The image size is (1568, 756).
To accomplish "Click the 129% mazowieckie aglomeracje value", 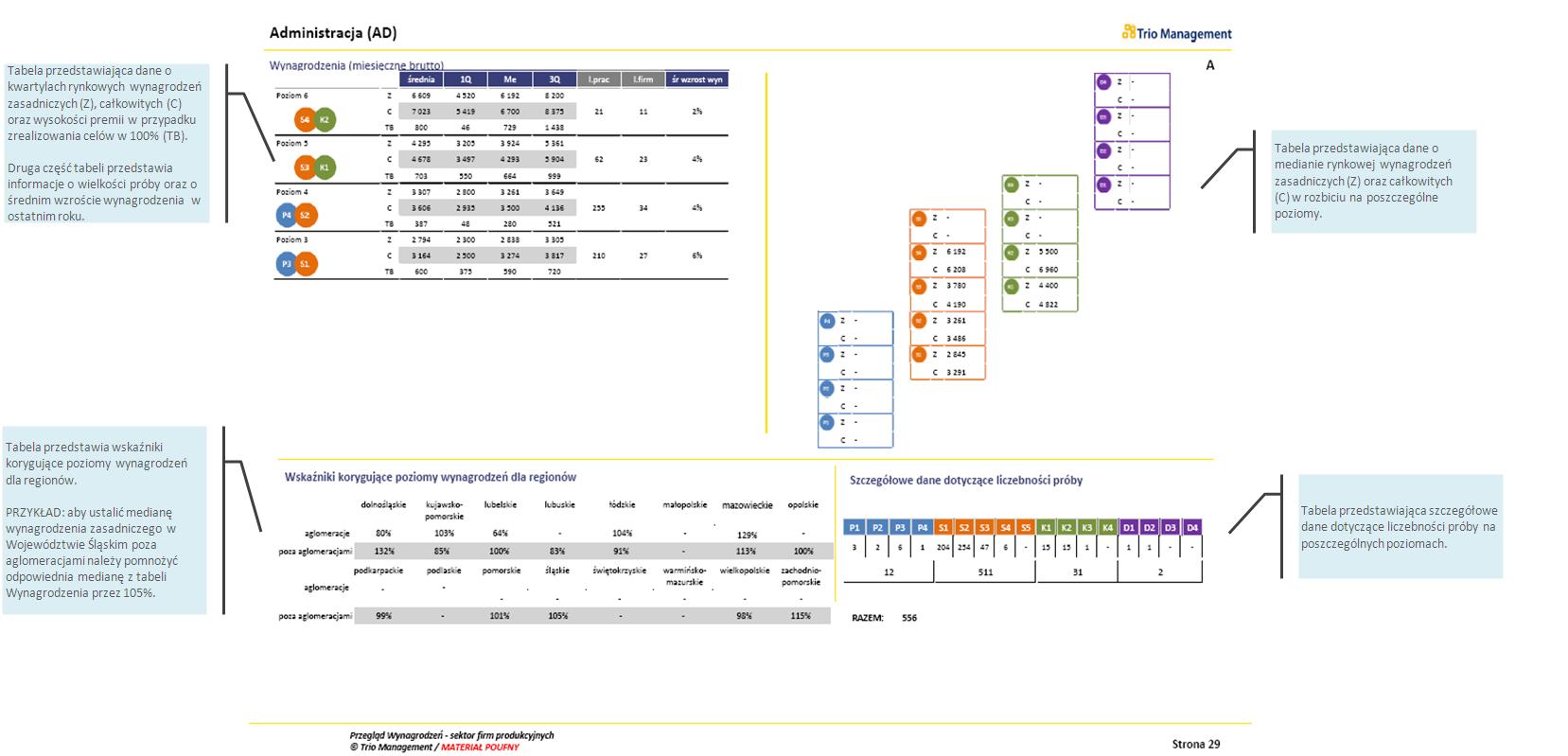I will click(748, 535).
